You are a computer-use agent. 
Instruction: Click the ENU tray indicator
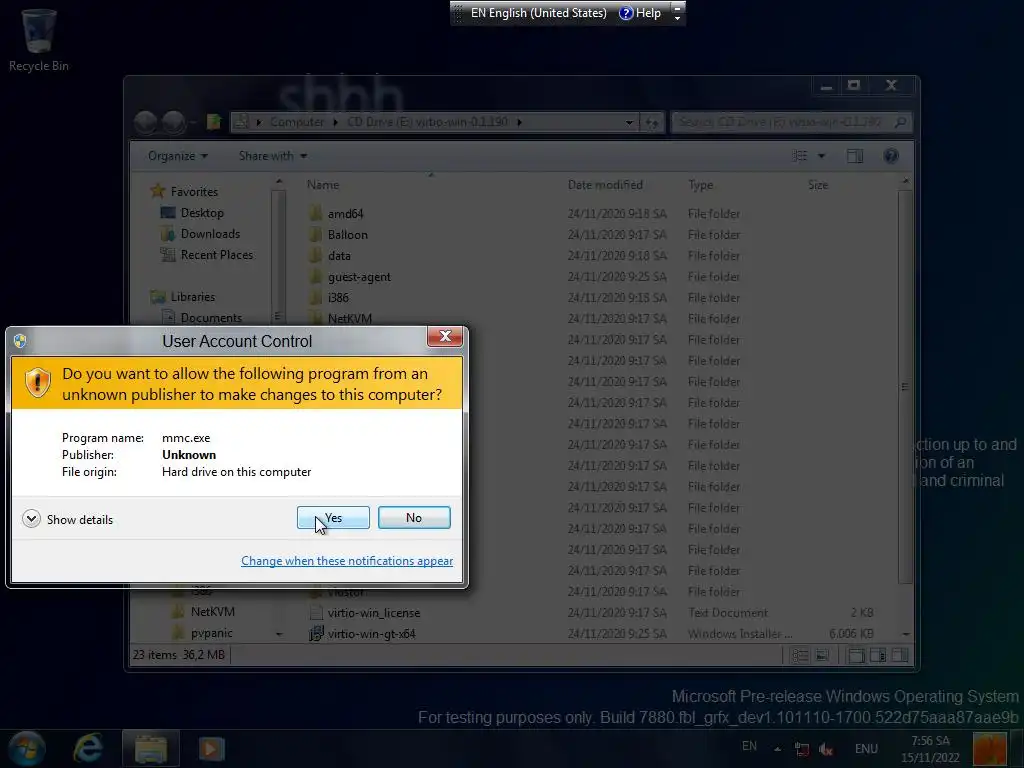click(866, 749)
